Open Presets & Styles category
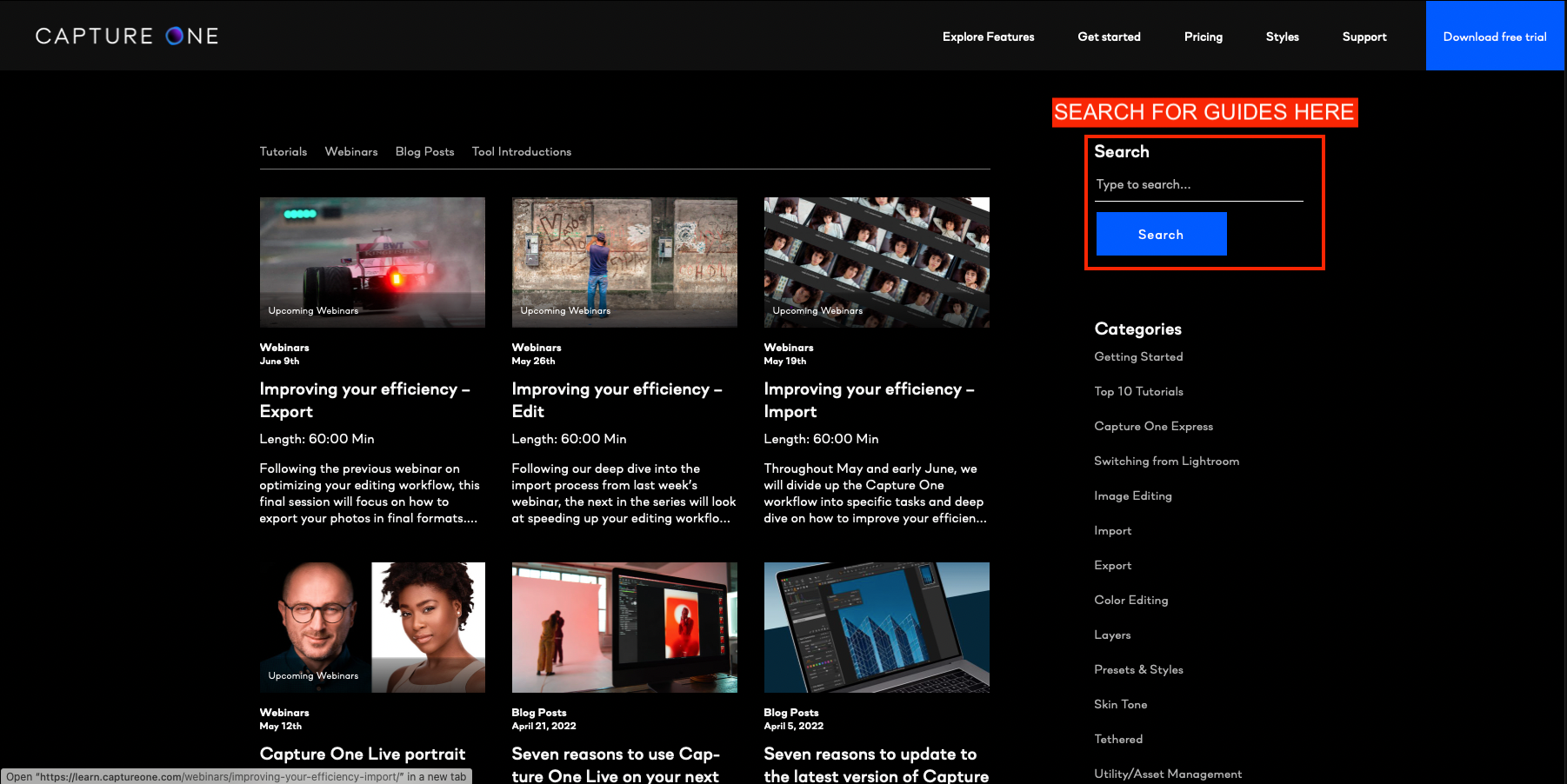Screen dimensions: 1567x784 tap(1138, 669)
